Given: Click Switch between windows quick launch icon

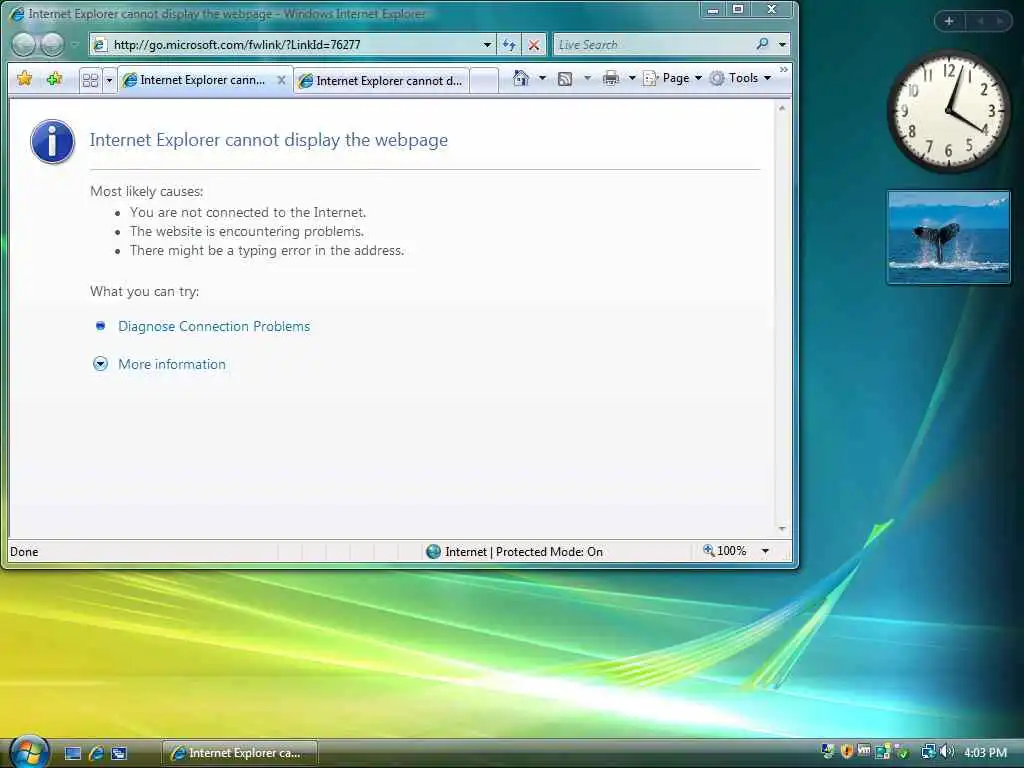Looking at the screenshot, I should tap(119, 753).
